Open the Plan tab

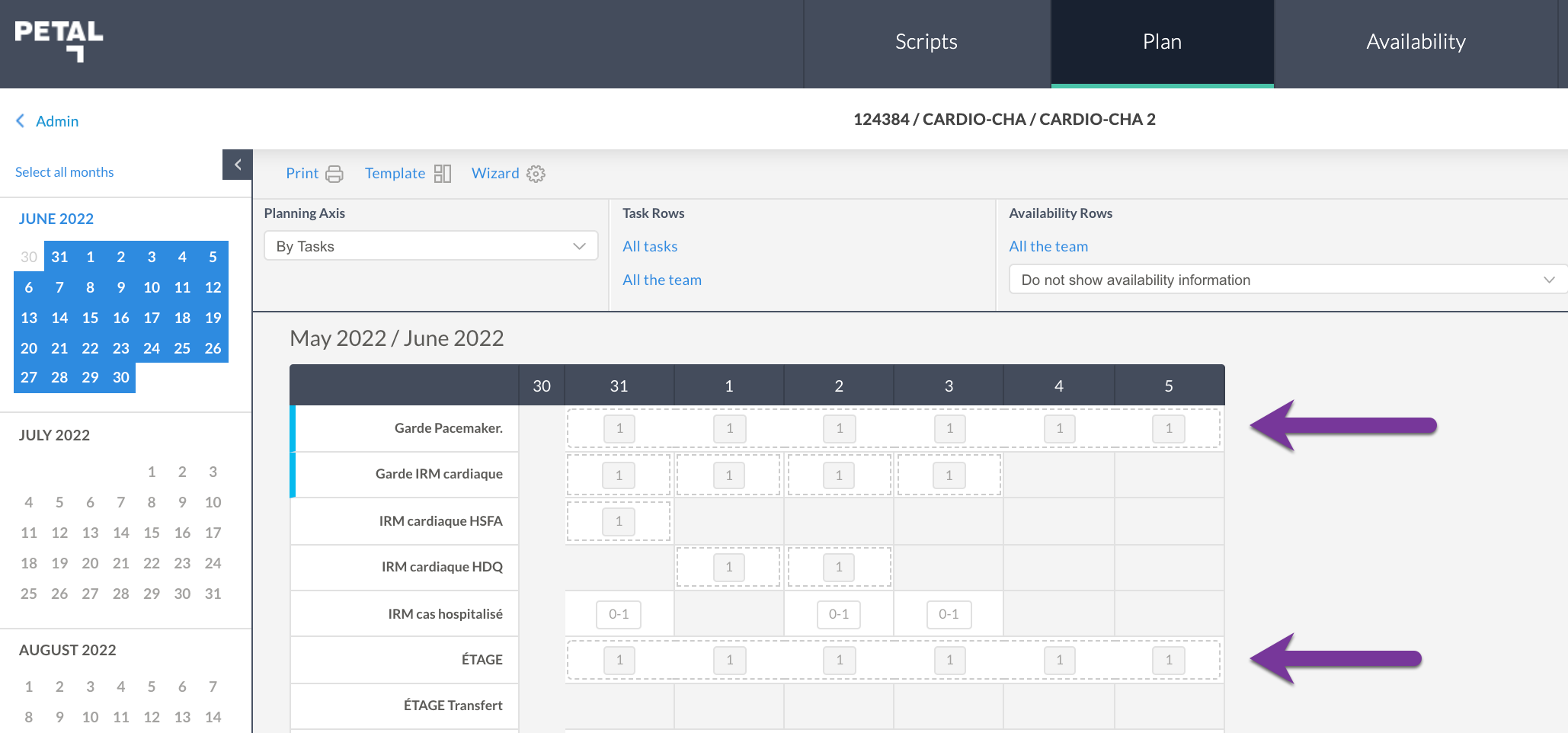[1163, 42]
